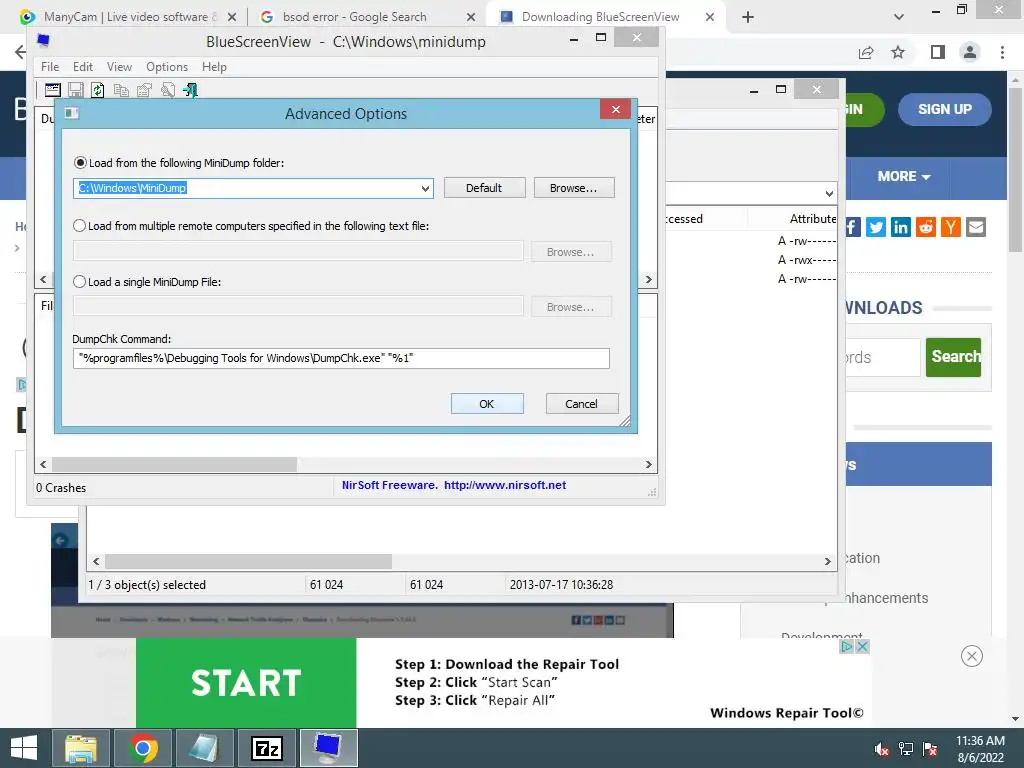Click the Exit door toolbar icon
Viewport: 1024px width, 768px height.
[190, 90]
